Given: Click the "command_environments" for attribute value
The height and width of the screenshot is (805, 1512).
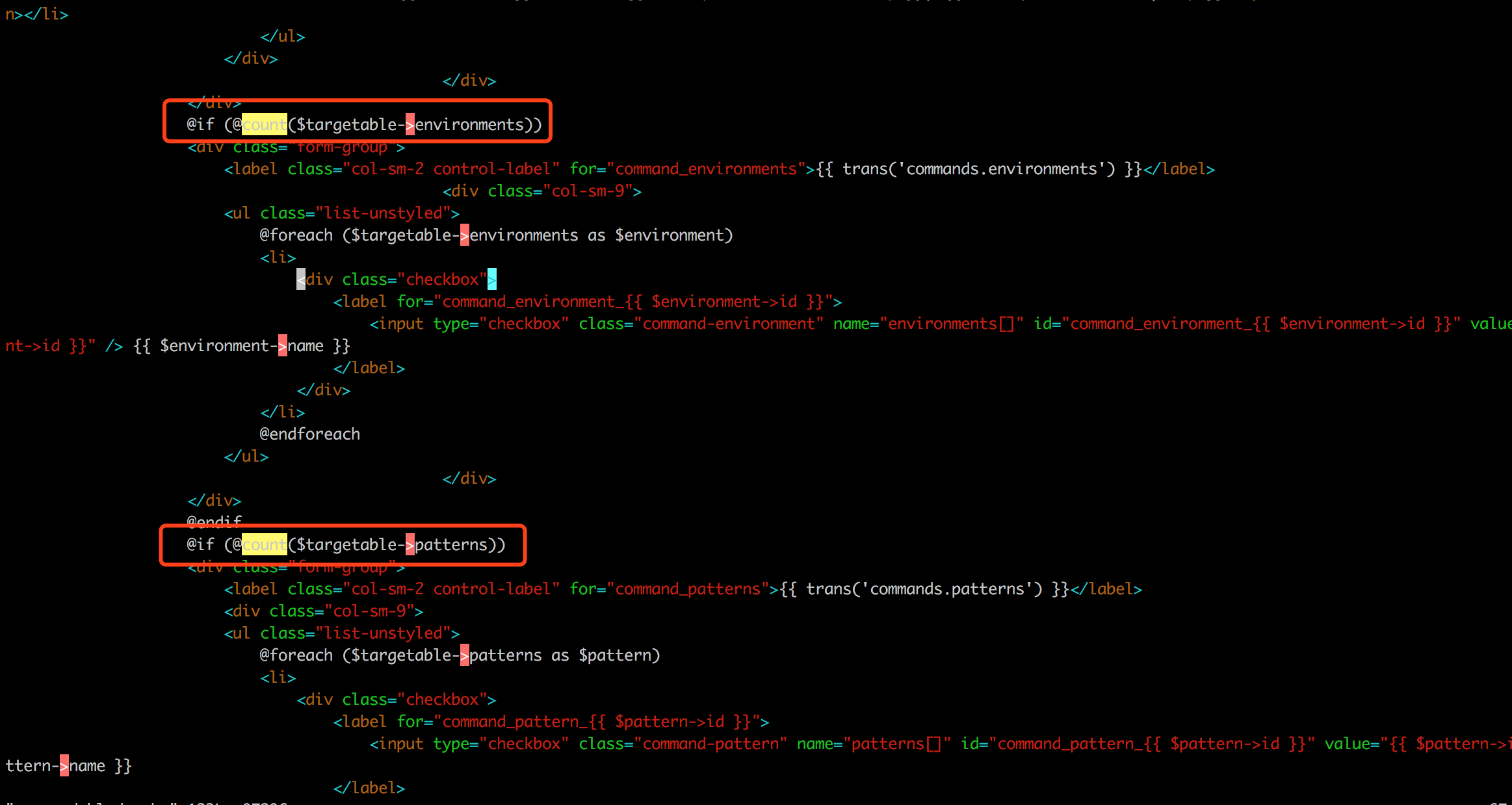Looking at the screenshot, I should point(706,168).
